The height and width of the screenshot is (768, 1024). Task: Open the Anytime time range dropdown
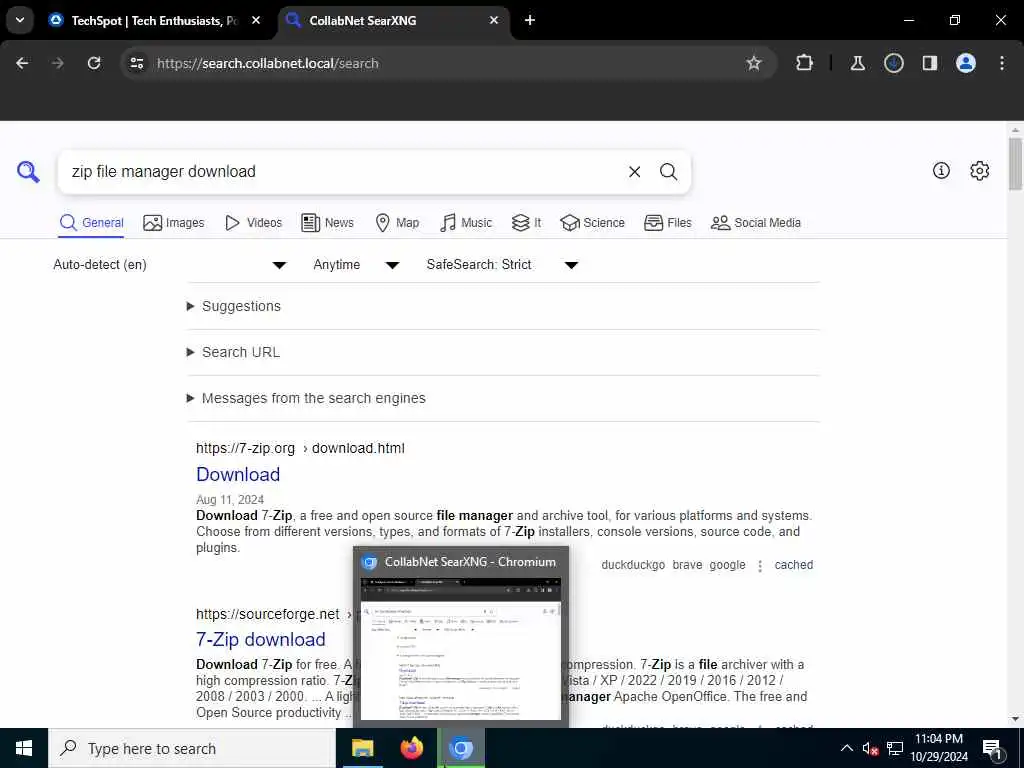click(356, 264)
